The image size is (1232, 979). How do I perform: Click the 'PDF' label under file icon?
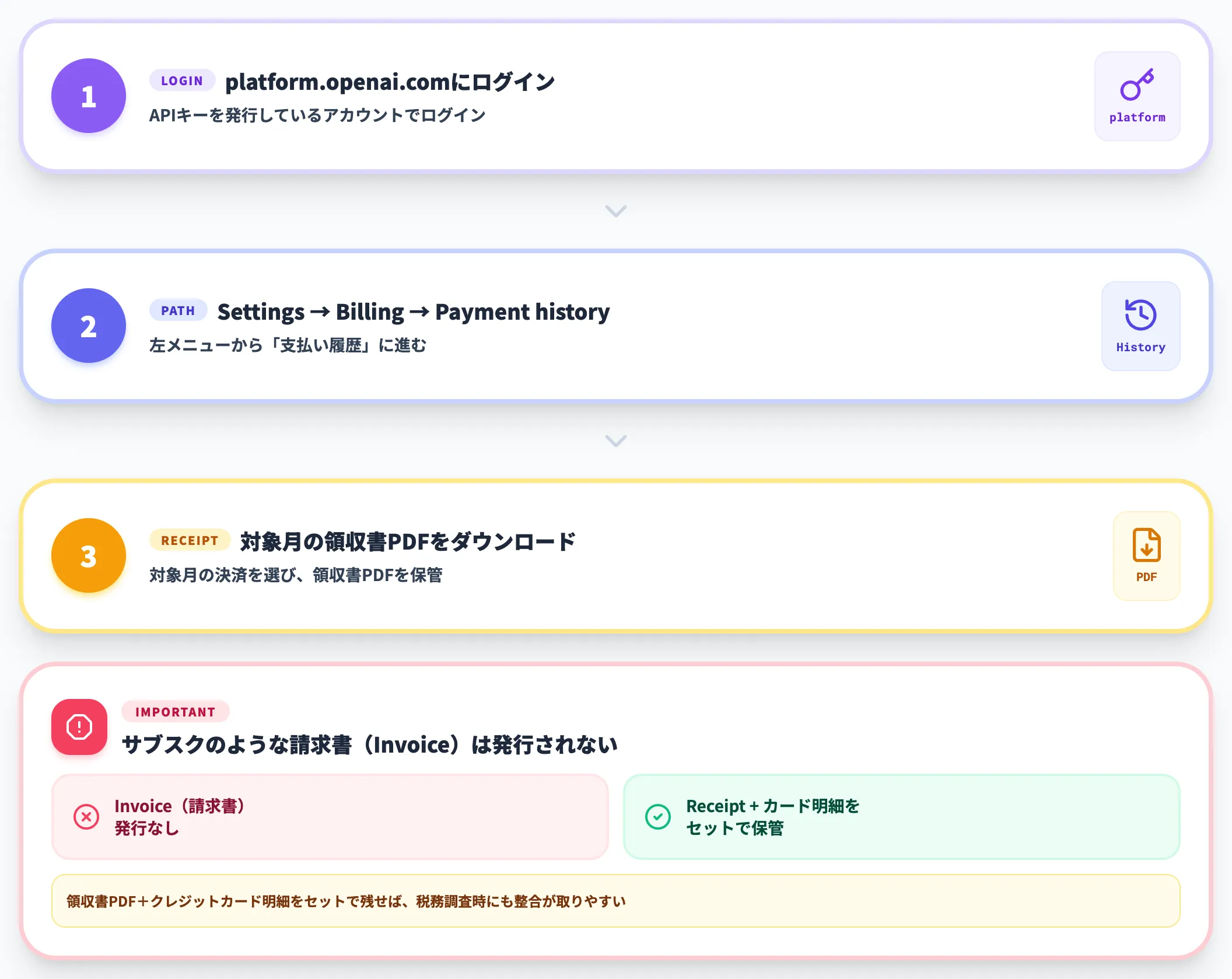[1146, 577]
